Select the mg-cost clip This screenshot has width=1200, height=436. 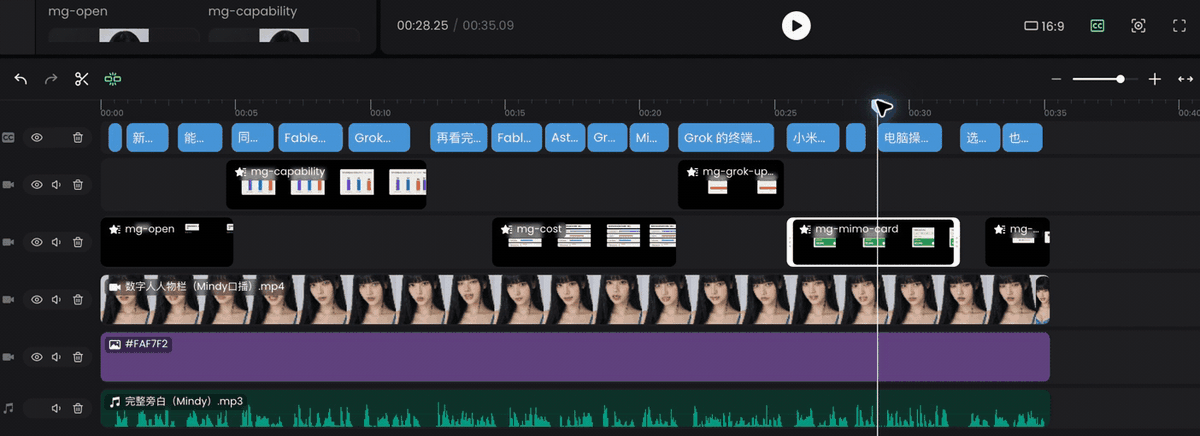[x=584, y=242]
